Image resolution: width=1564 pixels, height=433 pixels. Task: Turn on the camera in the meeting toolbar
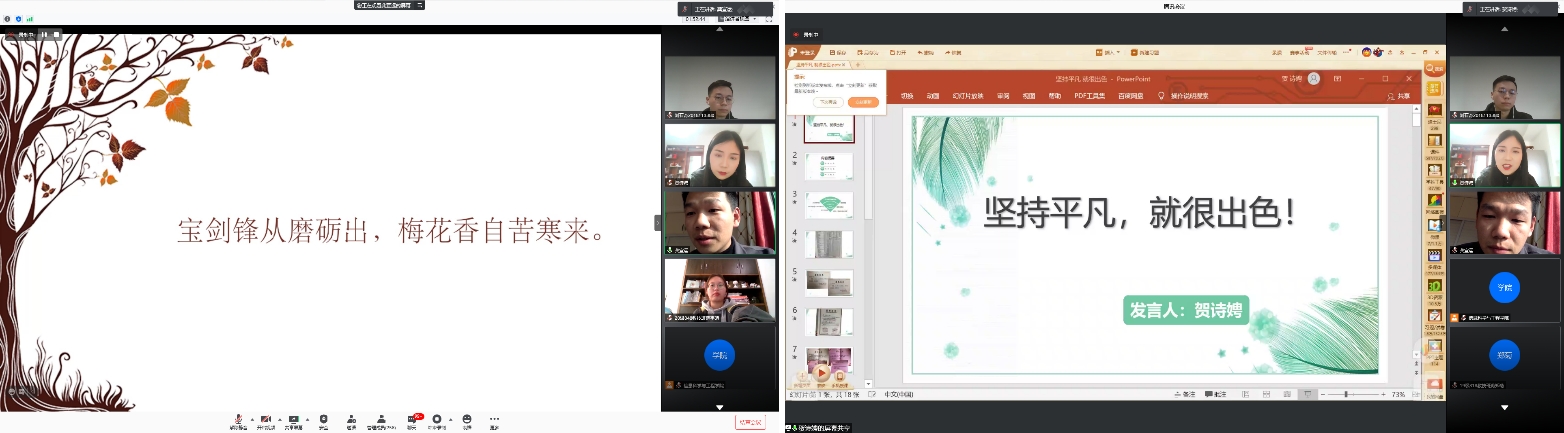266,420
